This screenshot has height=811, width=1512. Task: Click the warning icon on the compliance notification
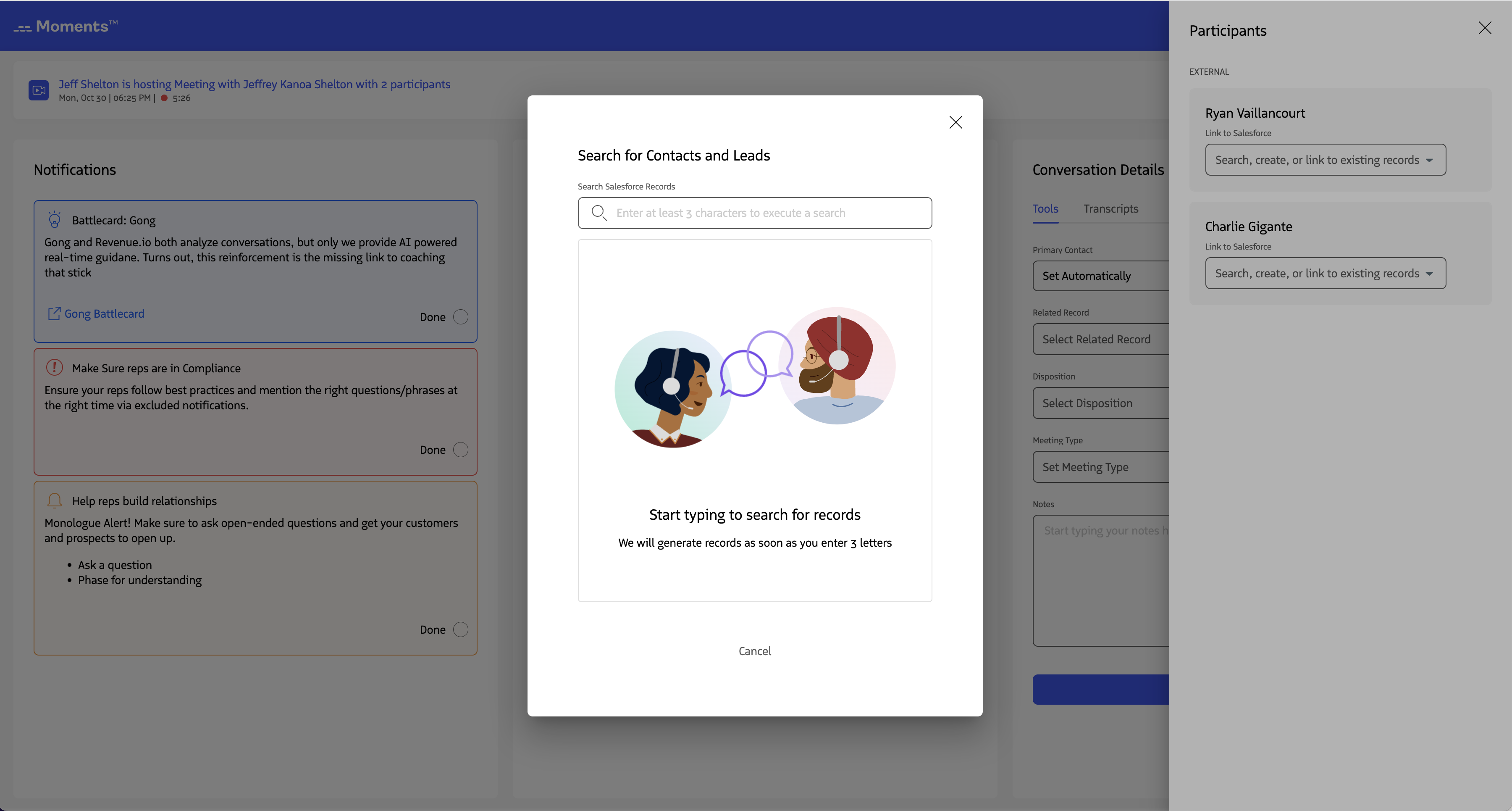[x=54, y=367]
